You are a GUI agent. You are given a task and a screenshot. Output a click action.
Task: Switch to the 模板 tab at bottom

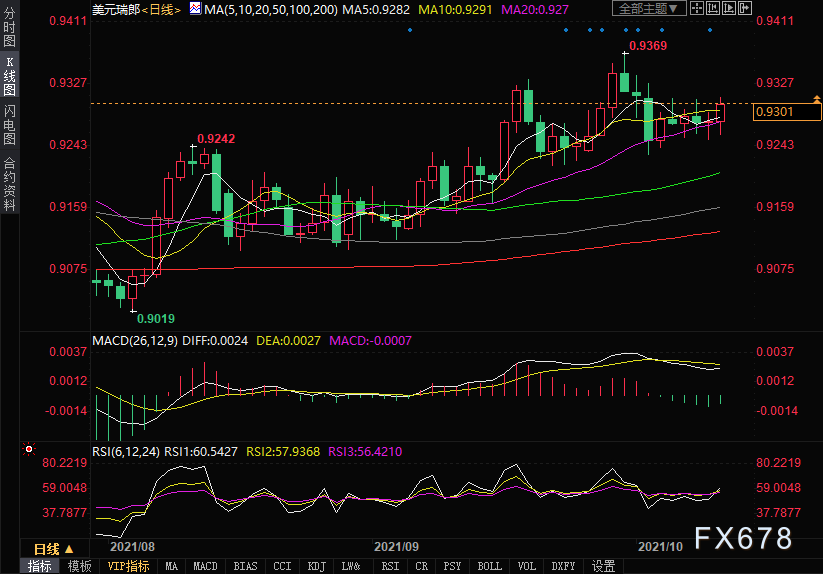pos(79,566)
